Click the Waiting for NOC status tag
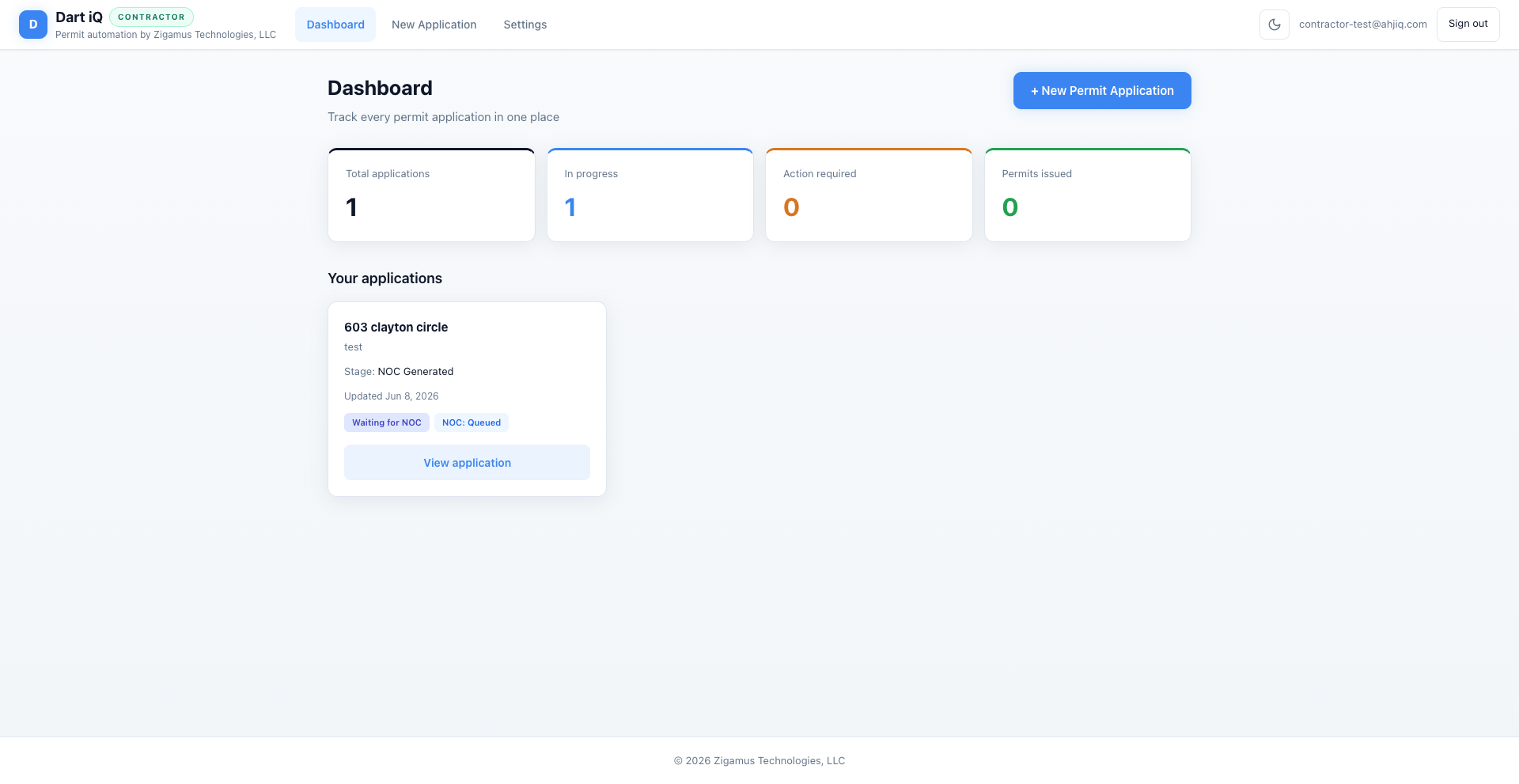 click(387, 422)
